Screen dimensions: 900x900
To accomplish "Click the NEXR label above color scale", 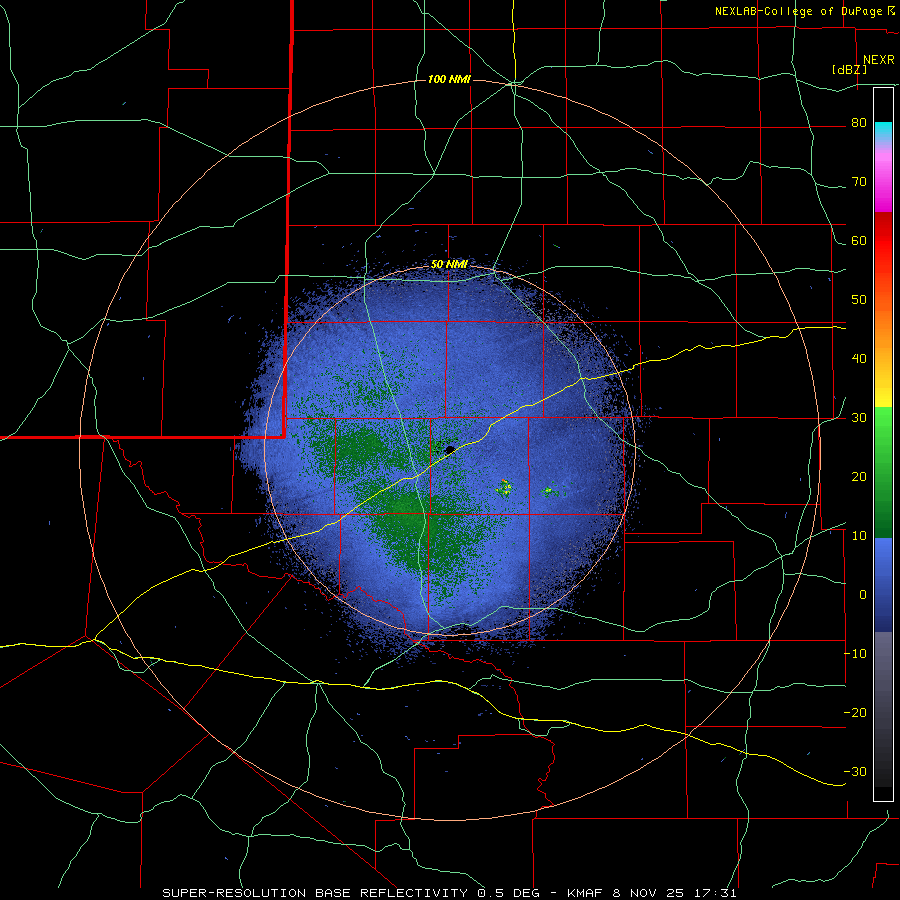I will coord(878,60).
